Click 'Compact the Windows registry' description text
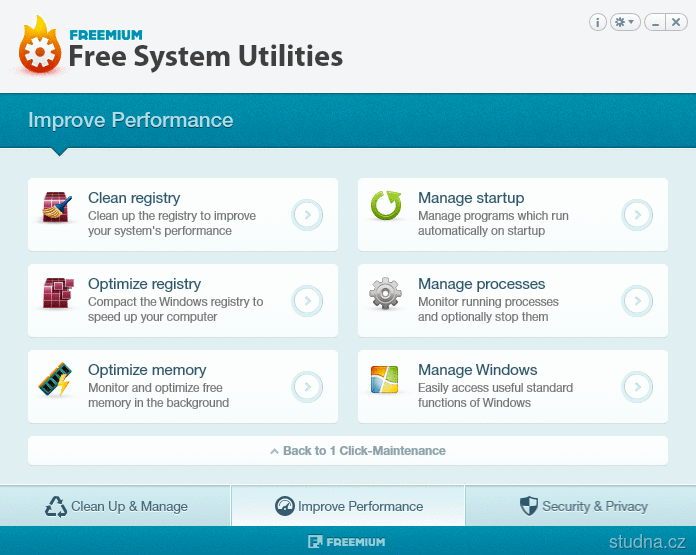 [x=175, y=309]
